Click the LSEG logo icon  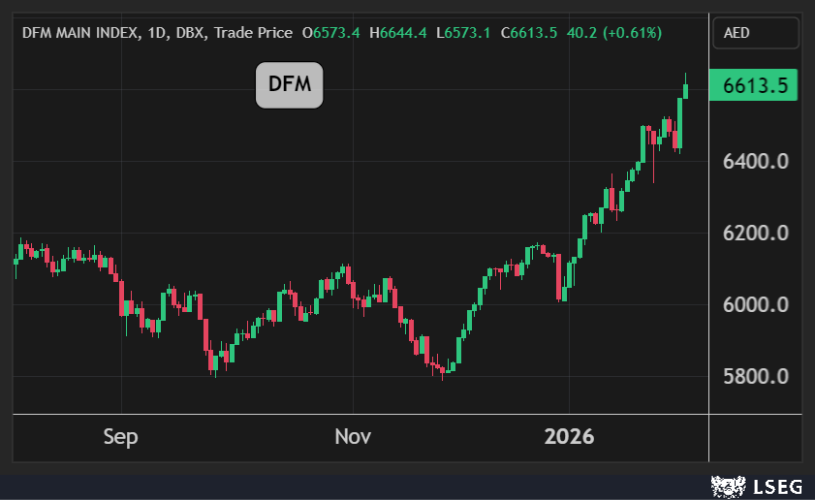point(727,487)
